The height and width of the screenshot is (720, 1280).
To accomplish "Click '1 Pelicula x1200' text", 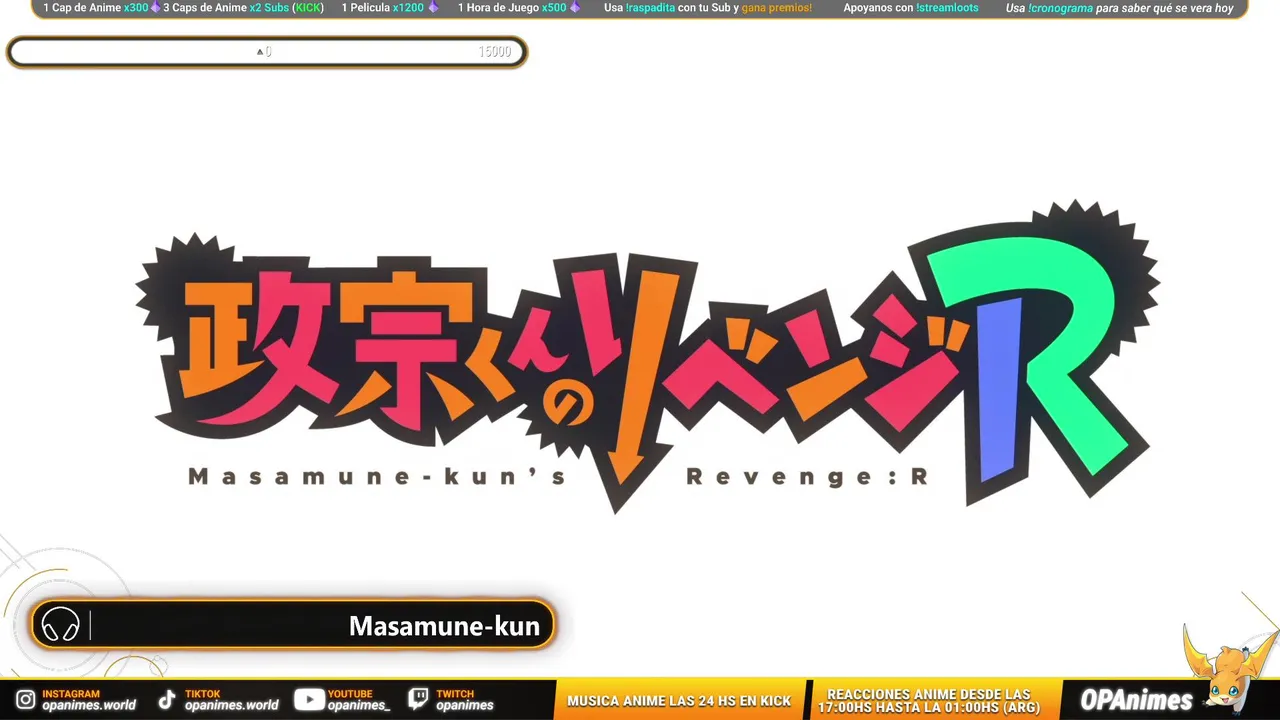I will (383, 8).
